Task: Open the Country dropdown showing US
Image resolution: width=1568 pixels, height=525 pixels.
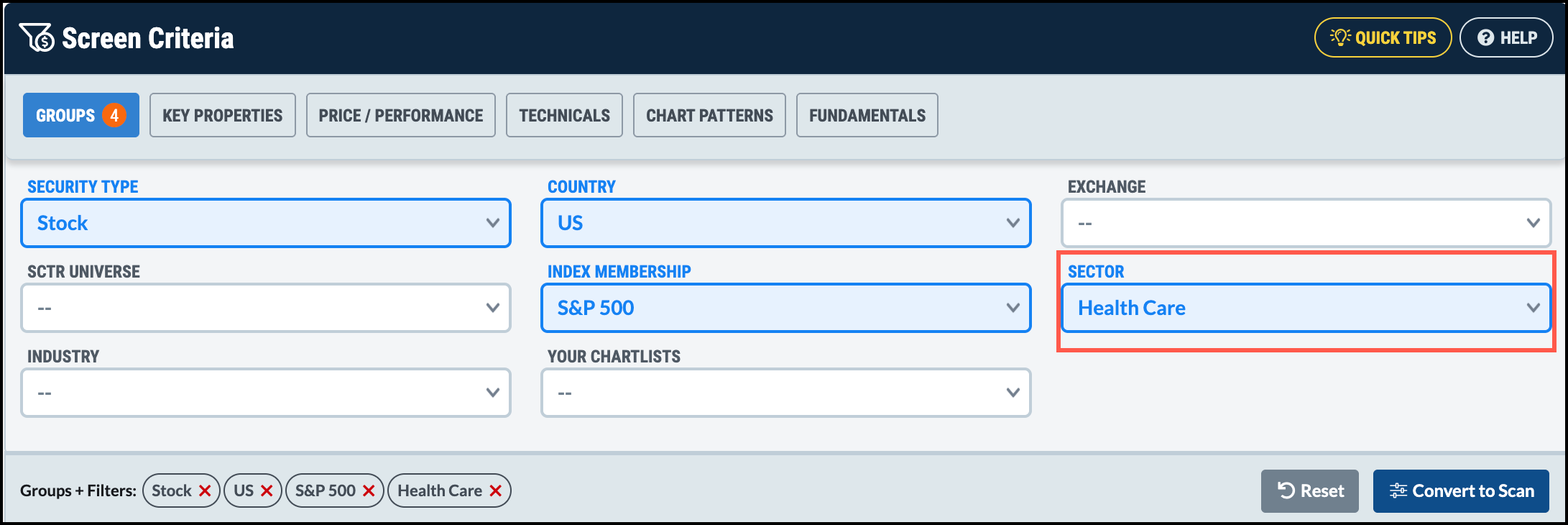Action: coord(786,223)
